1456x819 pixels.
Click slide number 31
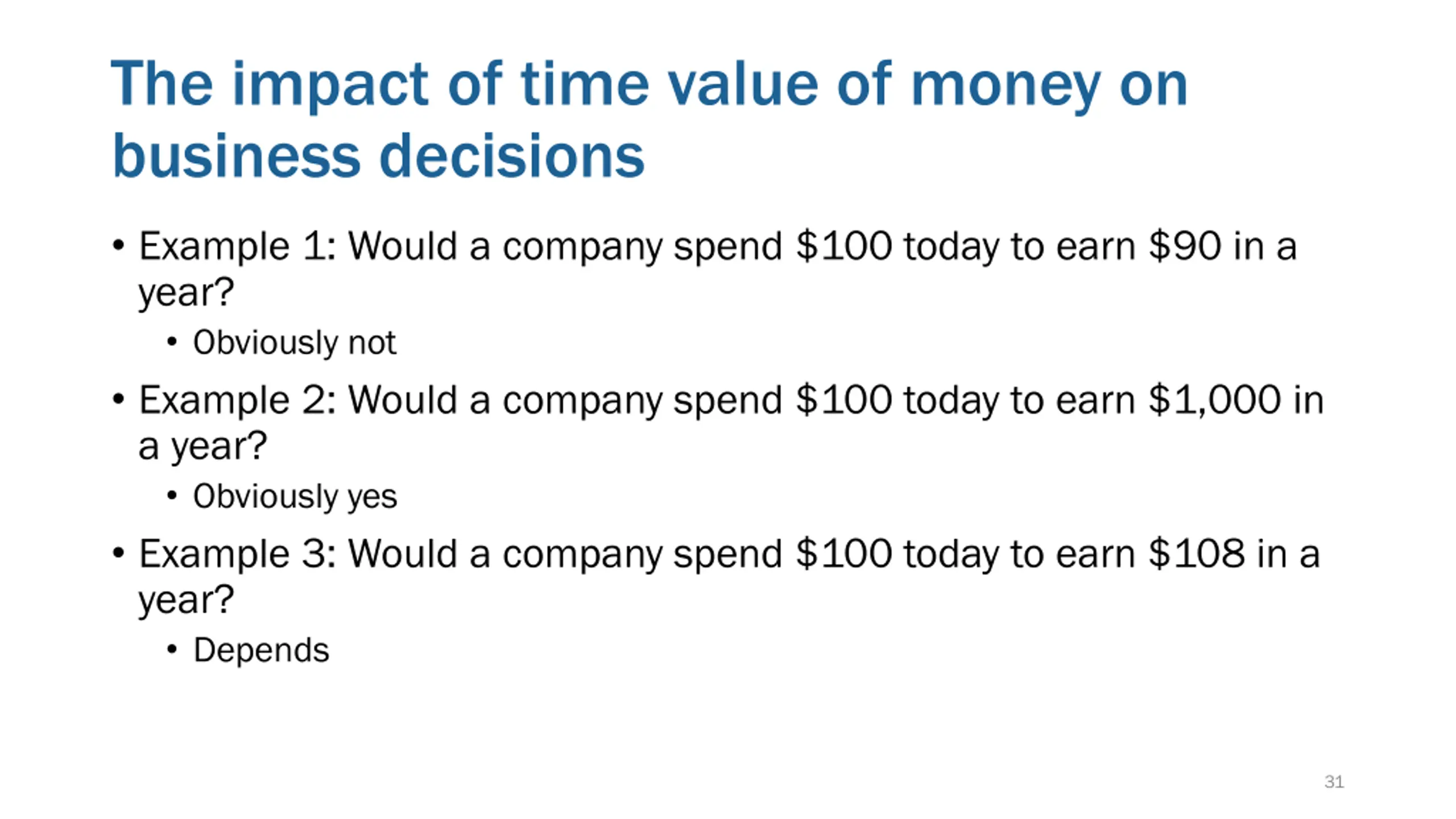[1334, 781]
